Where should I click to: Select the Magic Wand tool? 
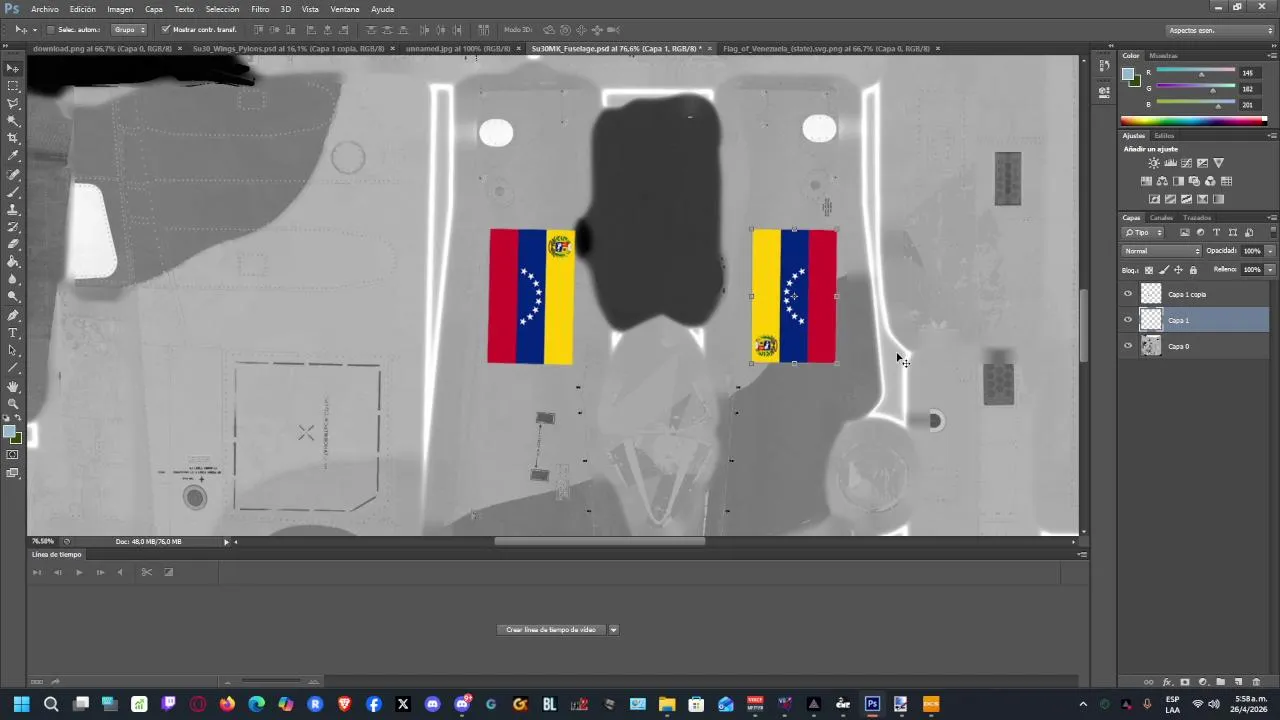tap(13, 121)
